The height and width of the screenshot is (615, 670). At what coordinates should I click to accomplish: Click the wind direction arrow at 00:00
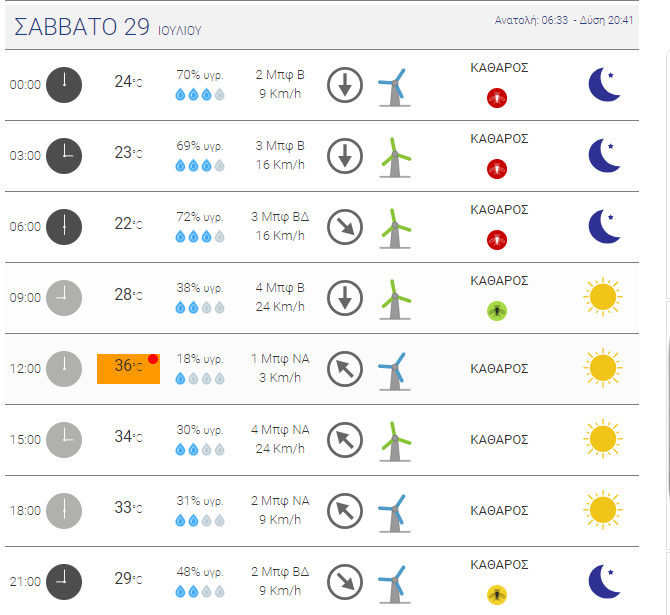click(x=345, y=85)
